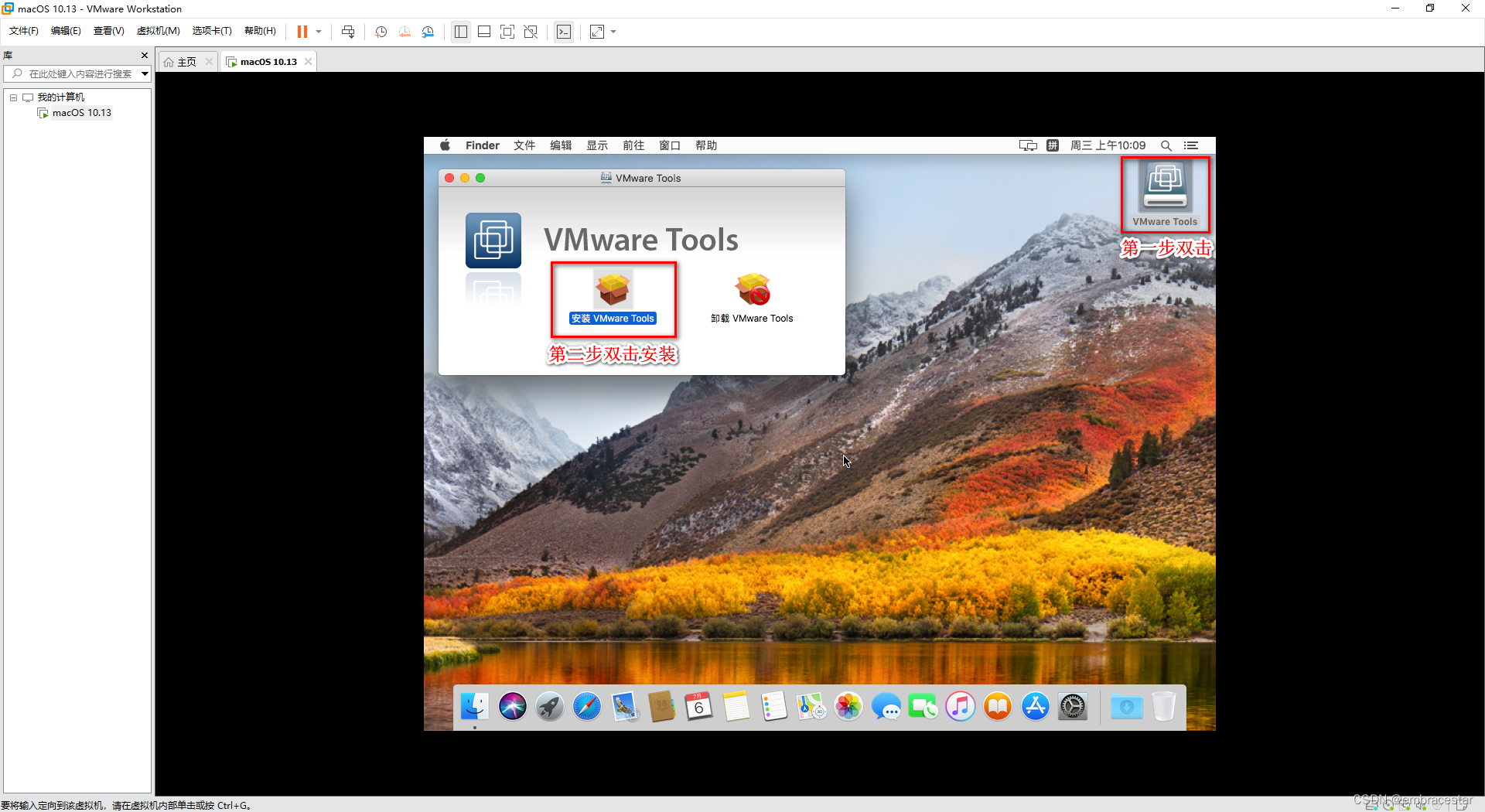Close the macOS 10.13 tab
The image size is (1485, 812).
pyautogui.click(x=309, y=62)
